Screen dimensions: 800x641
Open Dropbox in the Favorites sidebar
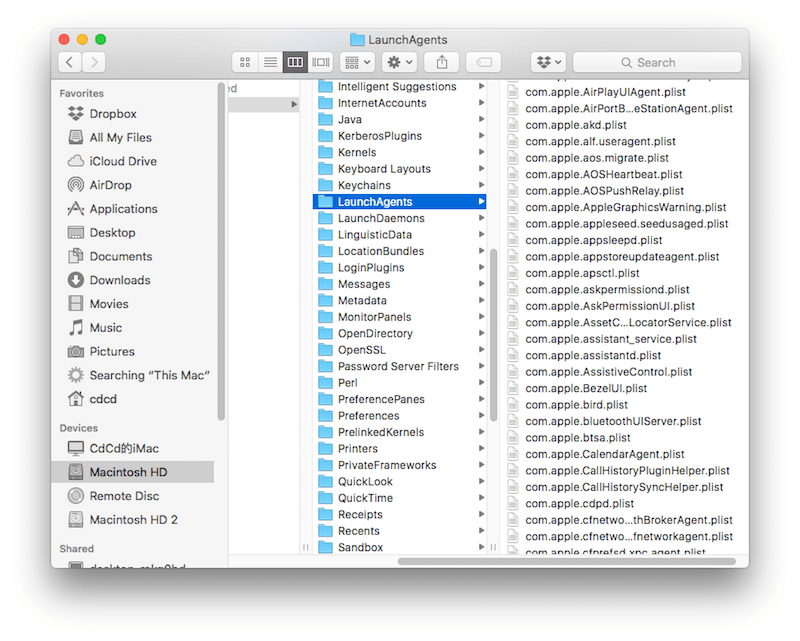[133, 114]
